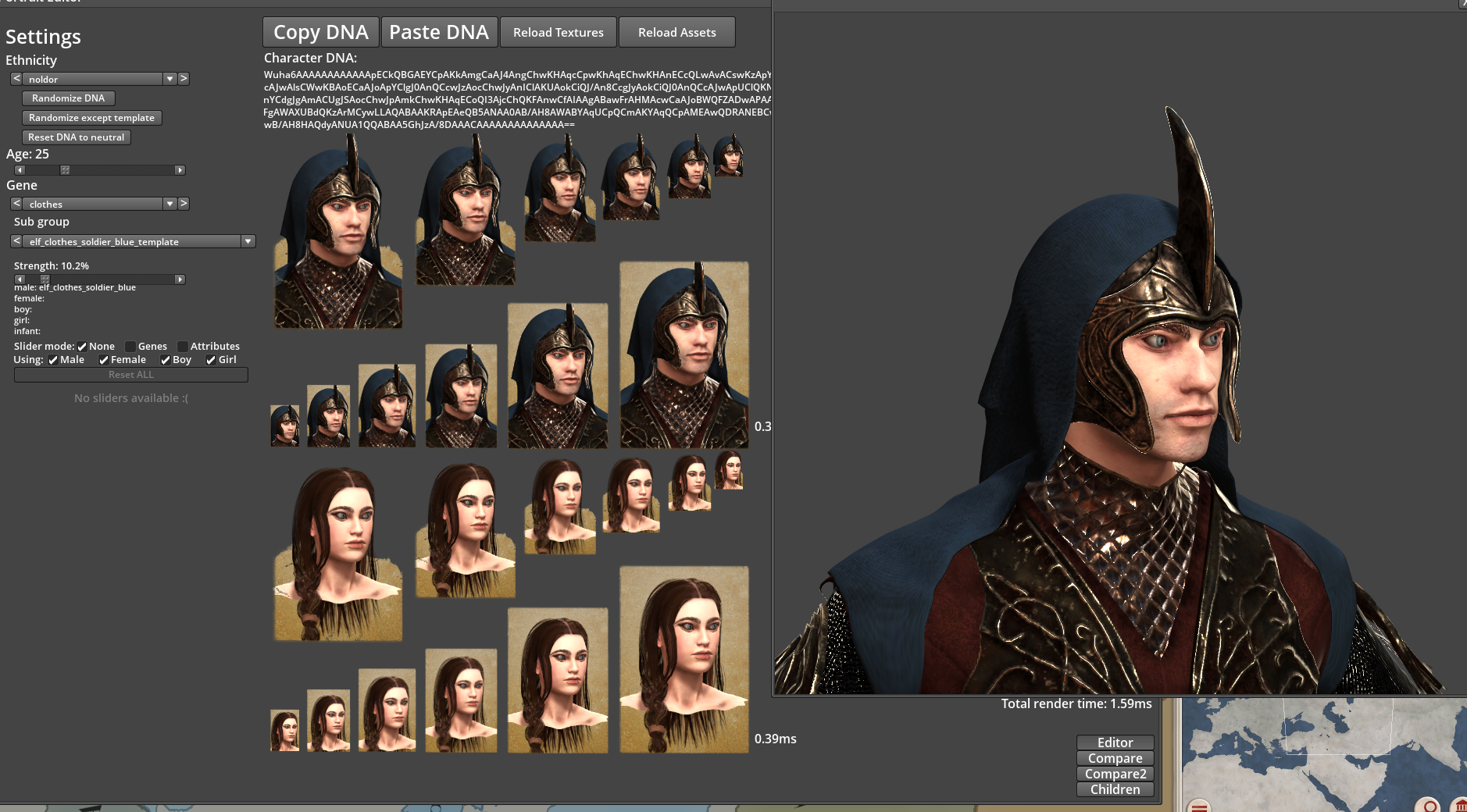The height and width of the screenshot is (812, 1467).
Task: Advance to next gene after clothes
Action: point(184,204)
